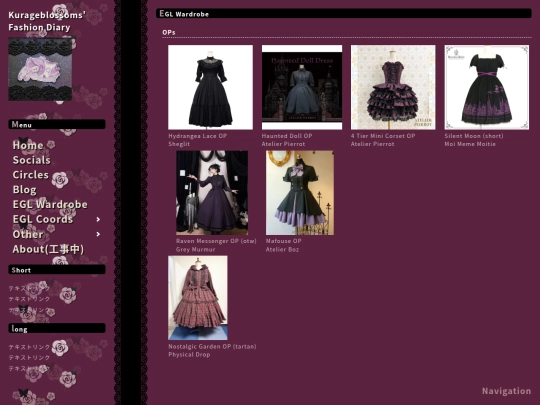Click the Nostalgic Garden OP (tartan) caption
This screenshot has width=540, height=405.
[212, 346]
